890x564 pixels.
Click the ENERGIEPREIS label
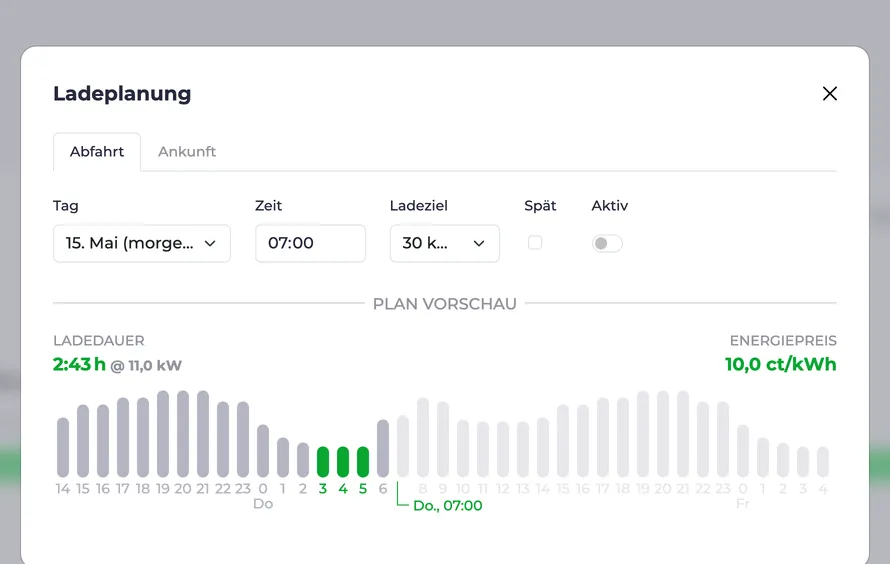pos(783,340)
